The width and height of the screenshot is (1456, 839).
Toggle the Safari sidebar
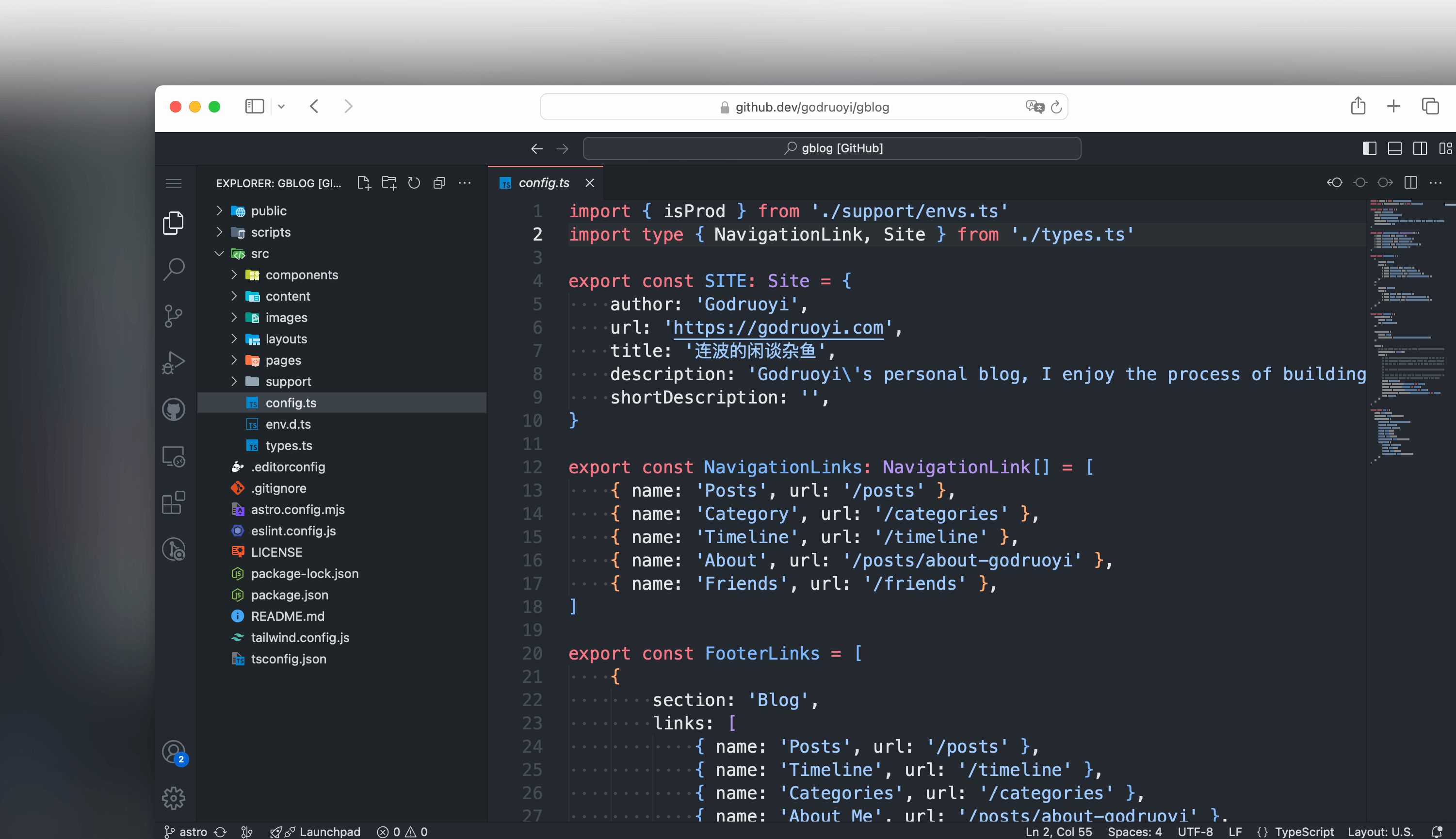click(255, 106)
